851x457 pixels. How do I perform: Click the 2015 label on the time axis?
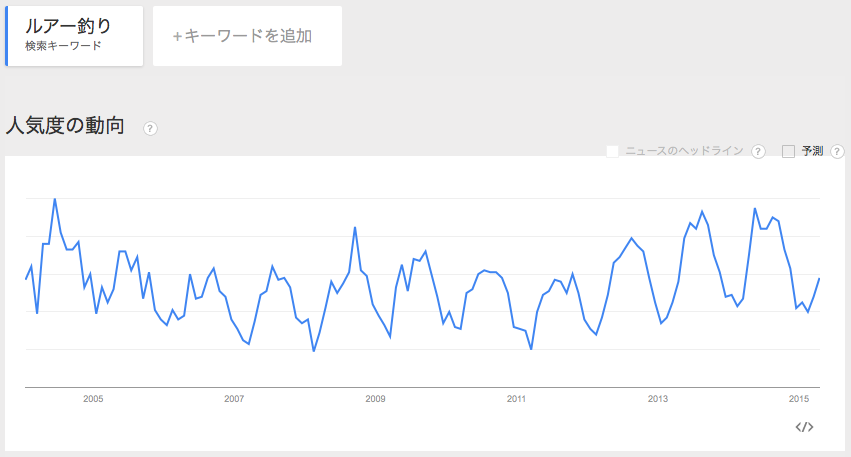[x=799, y=399]
